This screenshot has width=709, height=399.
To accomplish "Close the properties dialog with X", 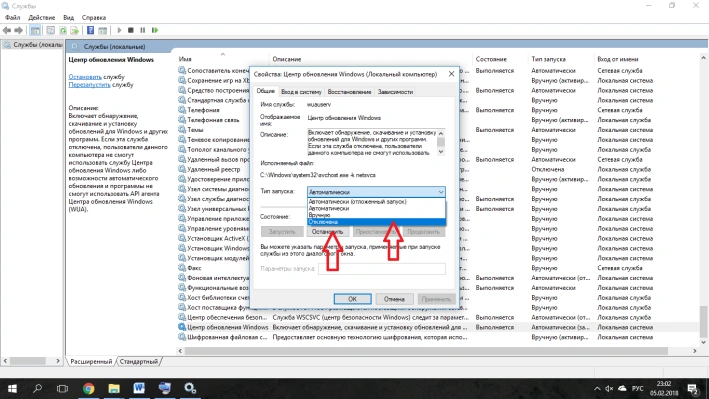I will [x=451, y=74].
